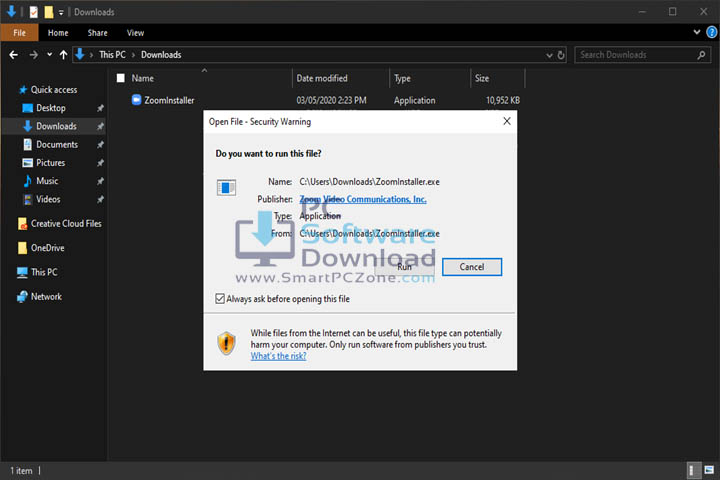Expand the address bar history dropdown

tap(549, 55)
